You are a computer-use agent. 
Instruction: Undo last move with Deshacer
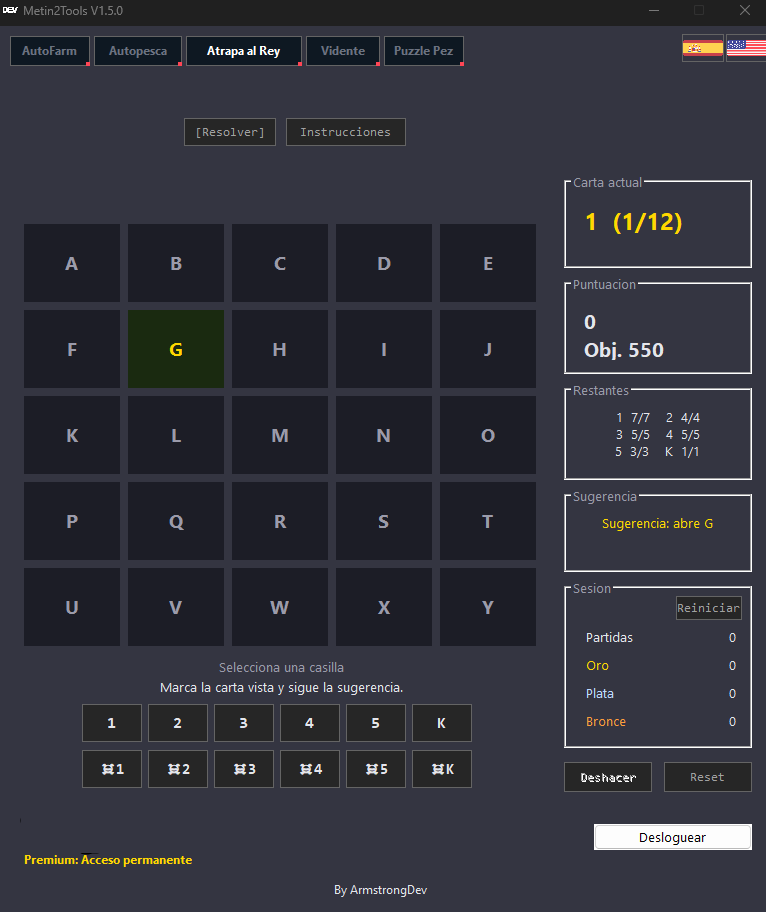coord(608,777)
